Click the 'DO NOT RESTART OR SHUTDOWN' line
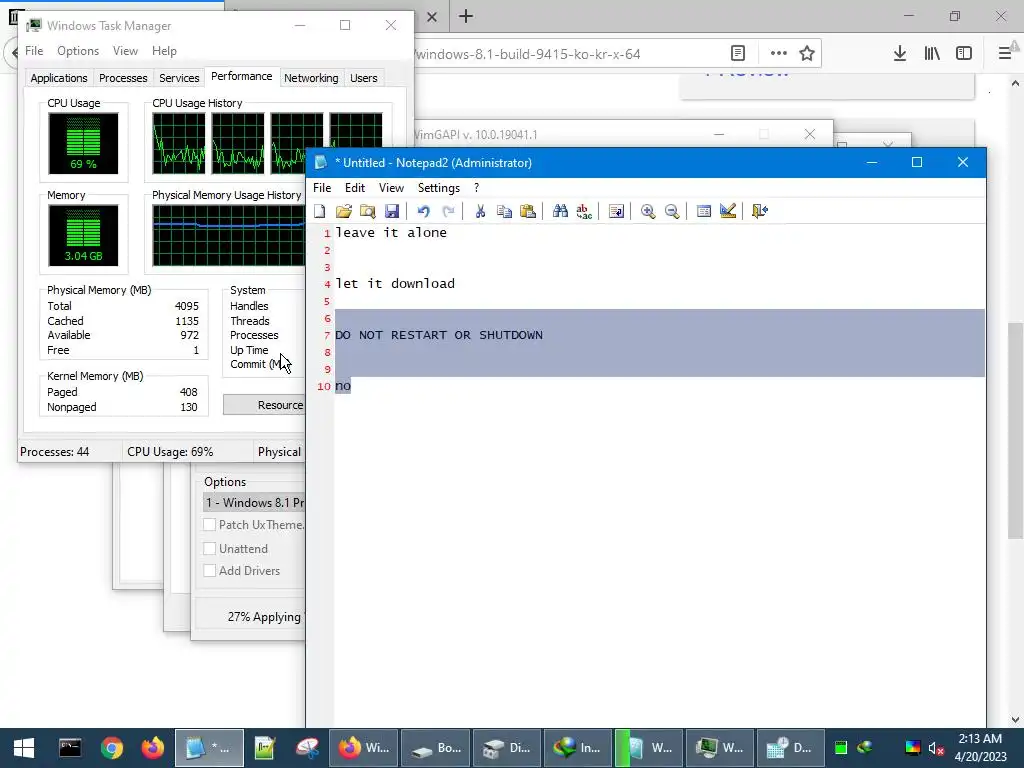This screenshot has height=768, width=1024. (439, 335)
